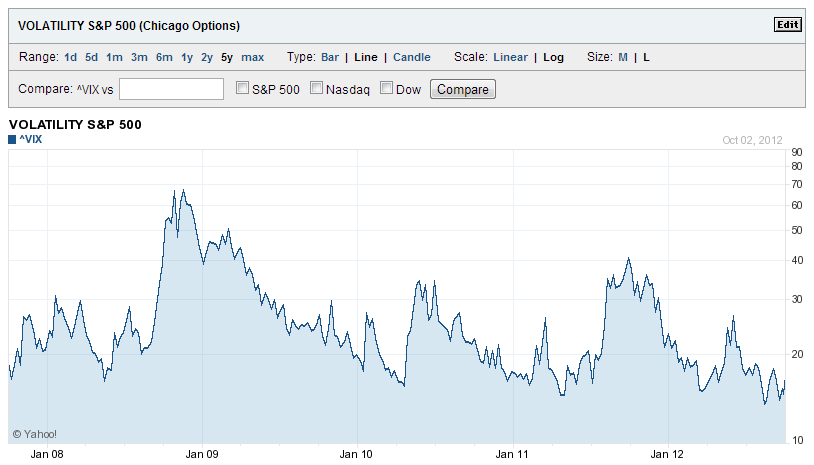This screenshot has width=814, height=465.
Task: Check the S&P 500 comparison checkbox
Action: (242, 88)
